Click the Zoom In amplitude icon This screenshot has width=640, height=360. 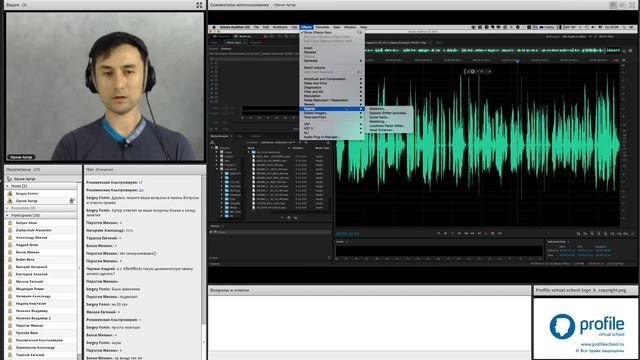(x=578, y=234)
